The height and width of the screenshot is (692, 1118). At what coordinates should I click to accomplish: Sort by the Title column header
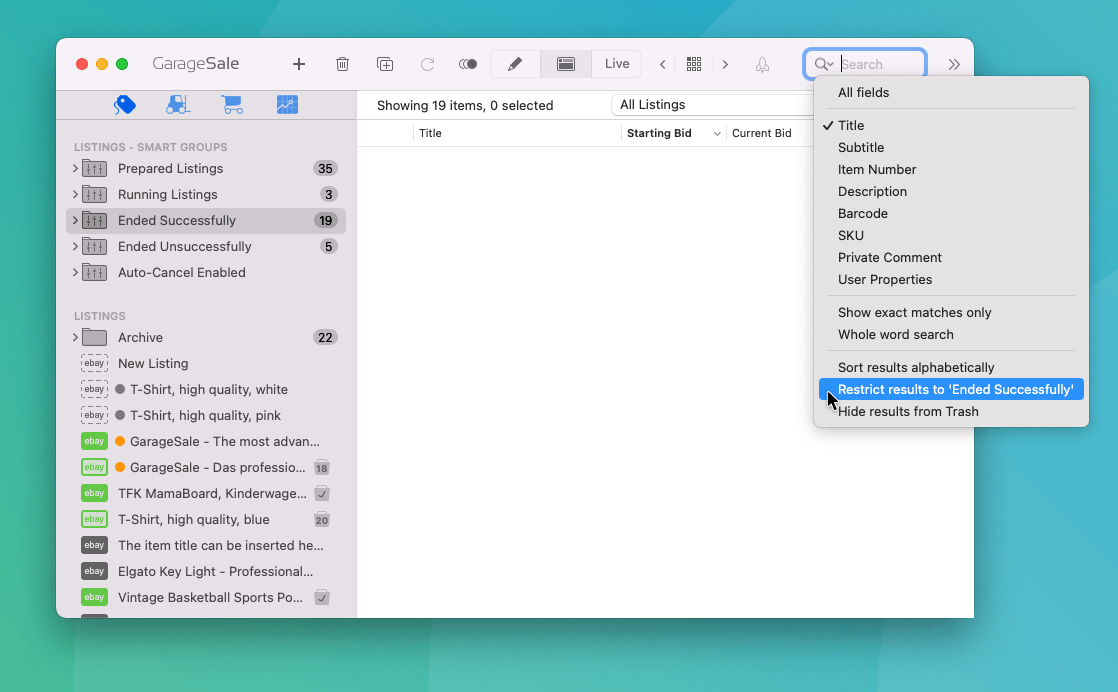coord(517,133)
